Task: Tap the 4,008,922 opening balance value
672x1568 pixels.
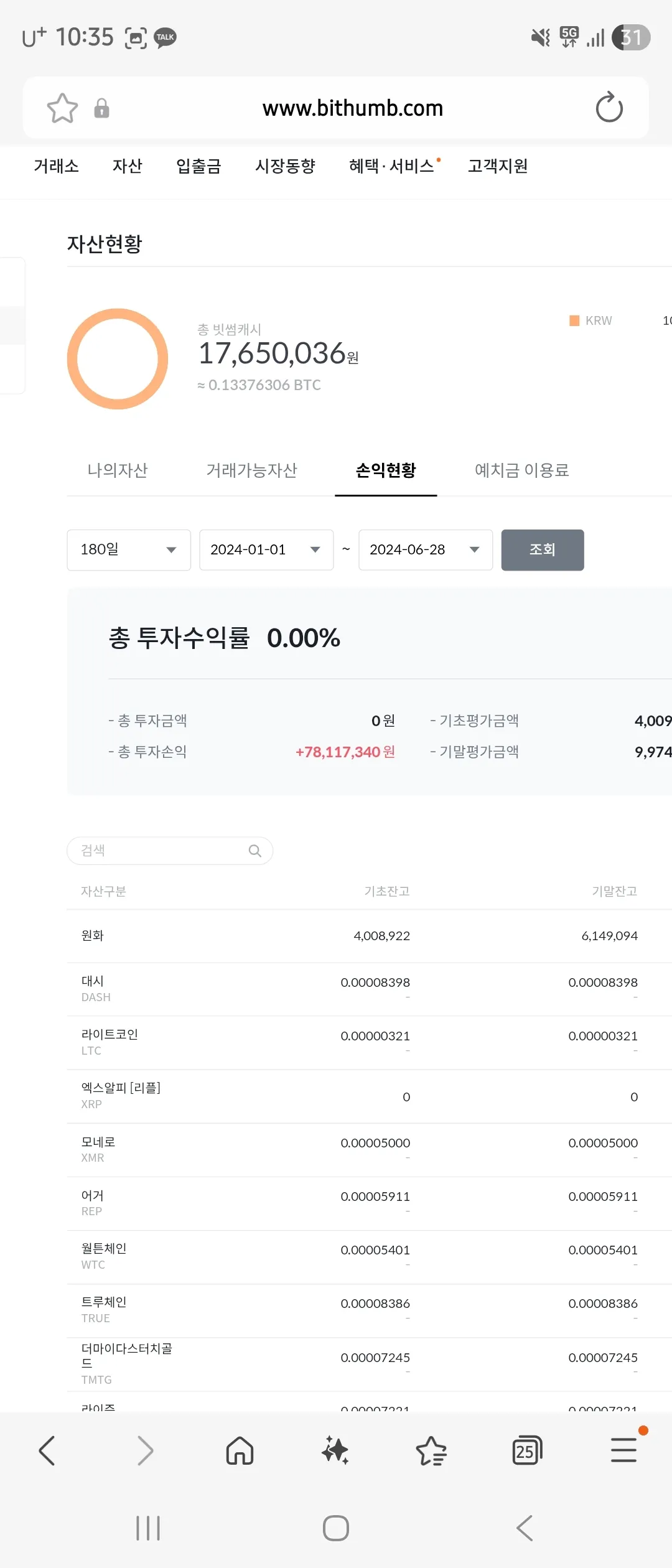Action: [381, 936]
